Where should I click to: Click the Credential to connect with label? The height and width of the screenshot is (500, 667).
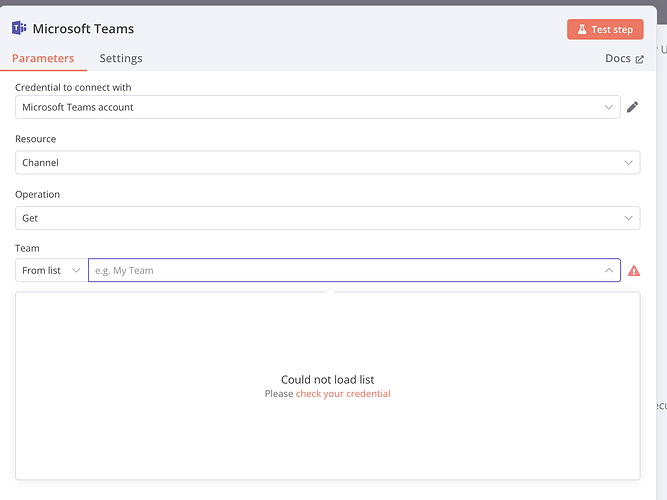point(73,87)
